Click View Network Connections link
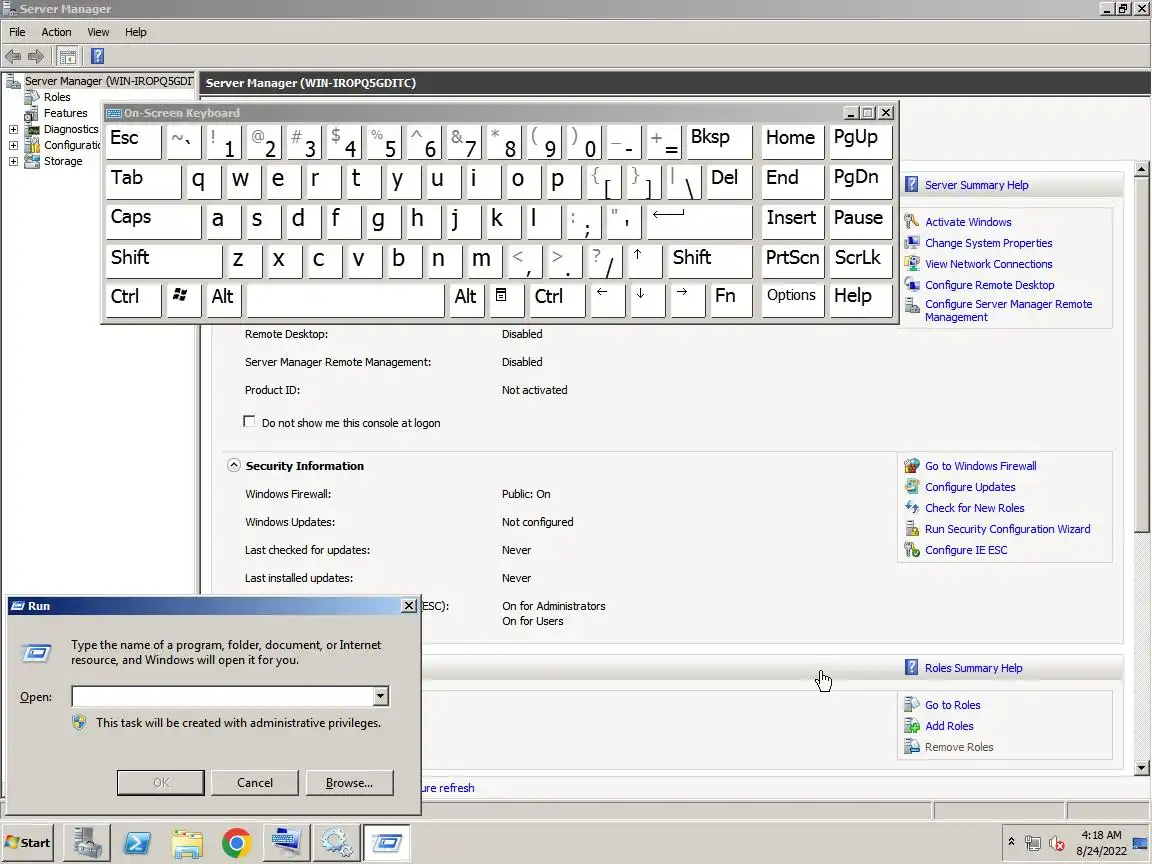Viewport: 1152px width, 864px height. (x=988, y=264)
